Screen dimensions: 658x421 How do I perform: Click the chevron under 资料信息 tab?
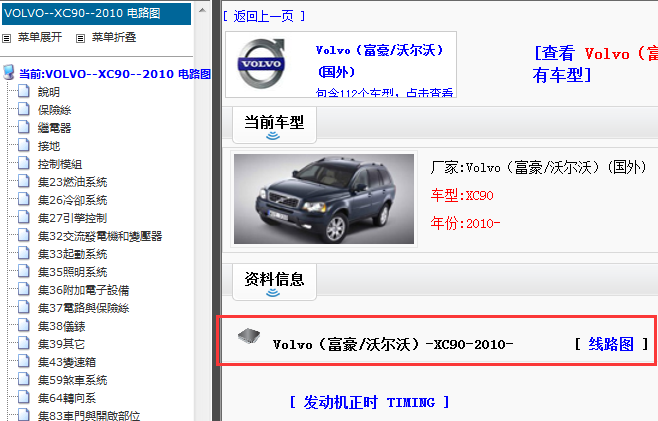click(x=273, y=293)
